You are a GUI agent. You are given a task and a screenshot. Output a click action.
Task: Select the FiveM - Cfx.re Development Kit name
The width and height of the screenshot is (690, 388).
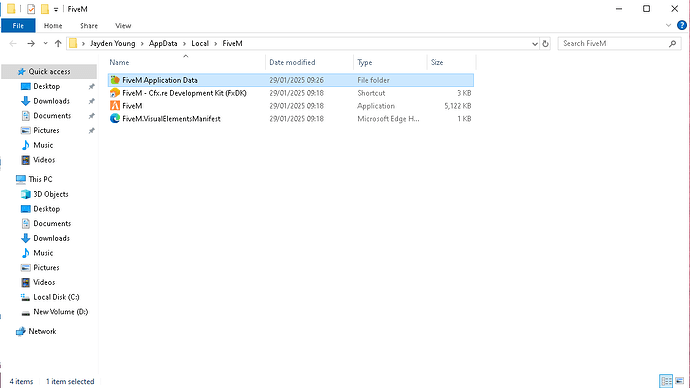pyautogui.click(x=184, y=93)
